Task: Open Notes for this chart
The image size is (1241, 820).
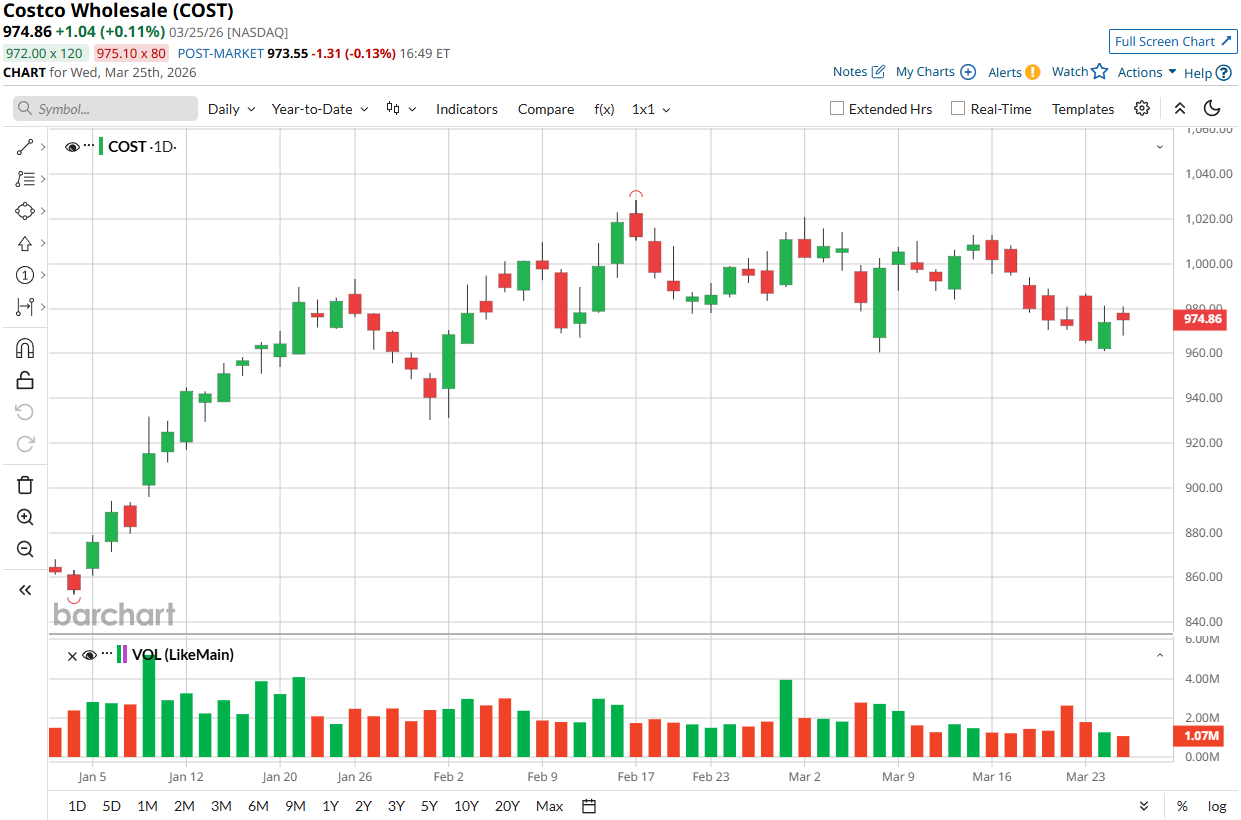Action: coord(859,72)
